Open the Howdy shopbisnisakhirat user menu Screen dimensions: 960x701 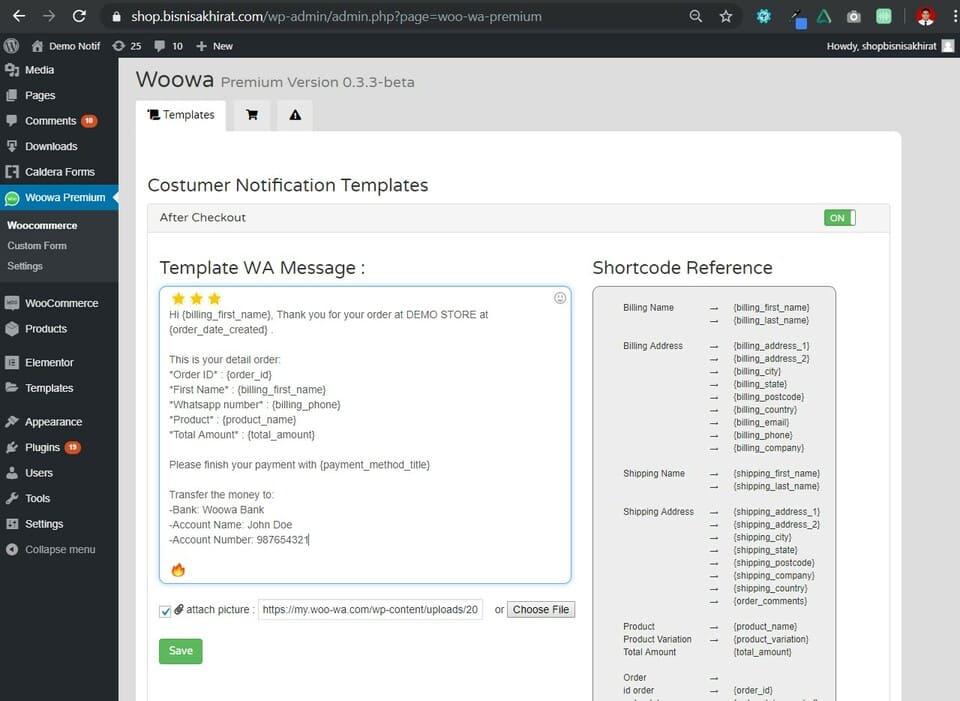coord(889,46)
